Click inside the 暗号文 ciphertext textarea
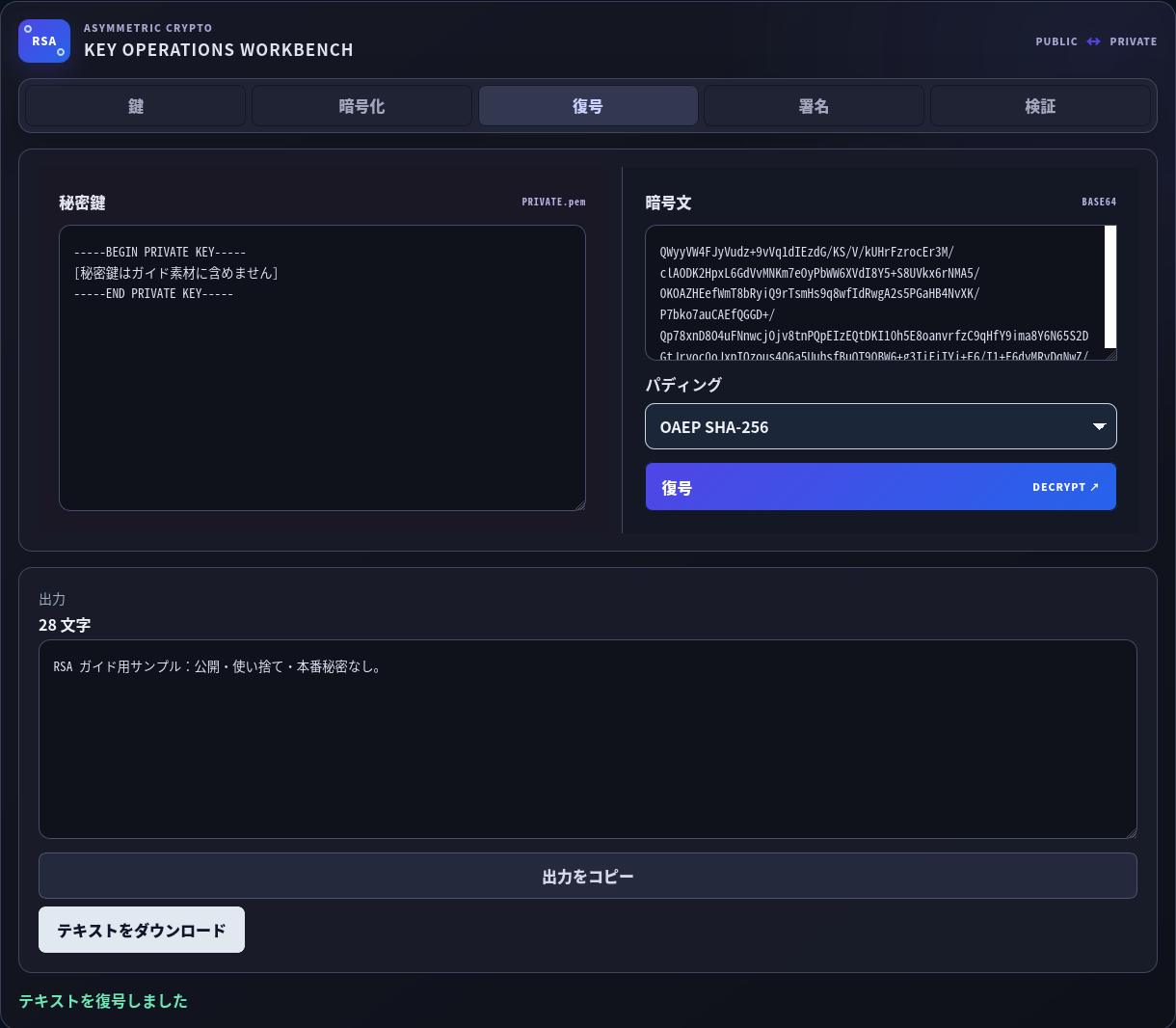The height and width of the screenshot is (1028, 1176). point(874,292)
